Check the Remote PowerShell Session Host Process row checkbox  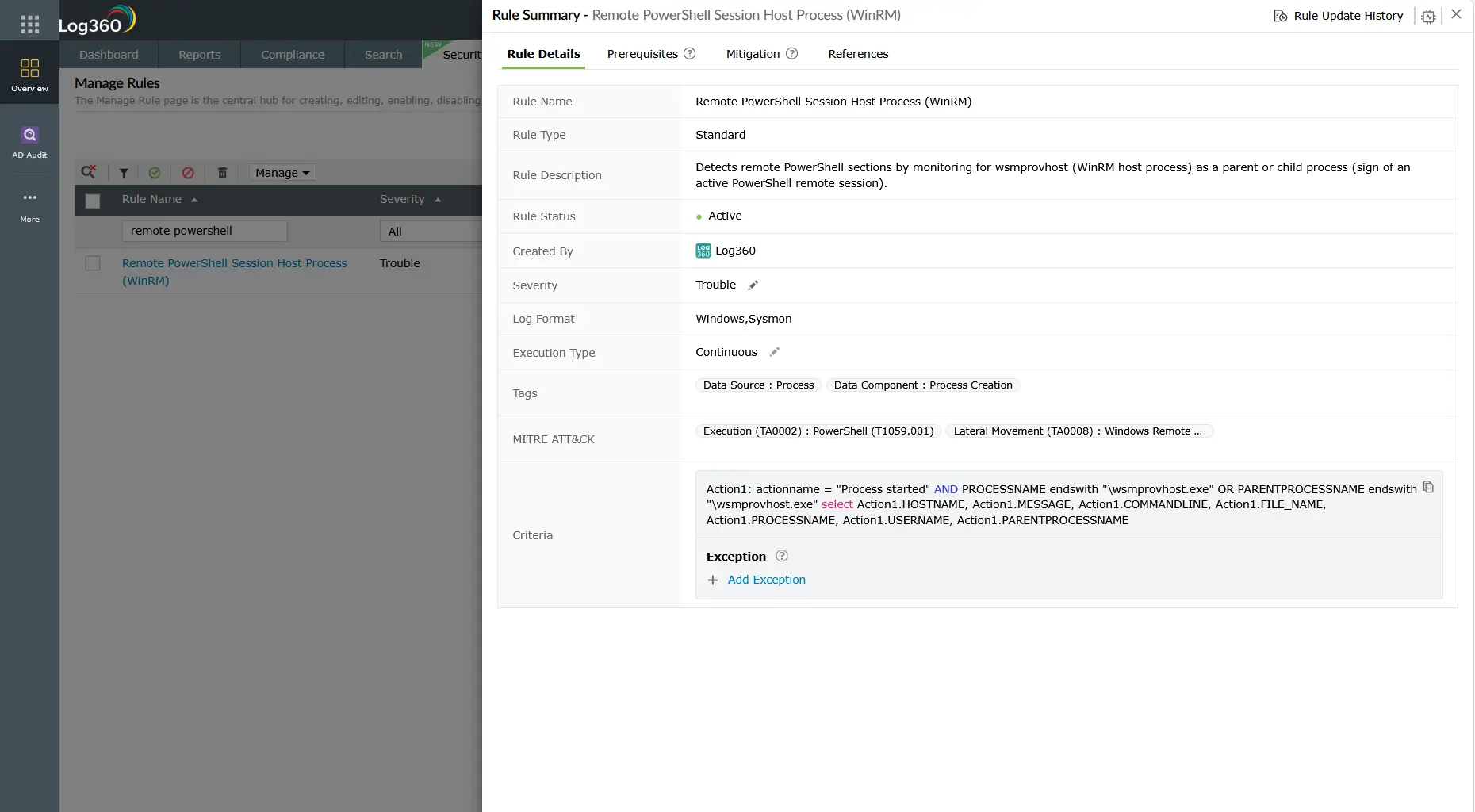[x=93, y=263]
